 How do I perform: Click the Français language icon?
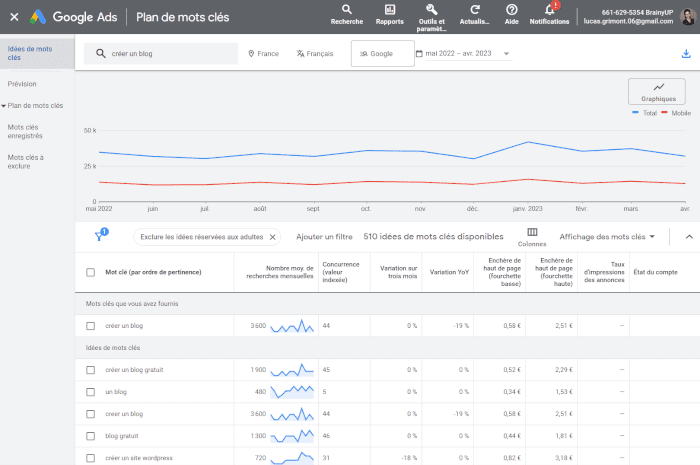300,54
